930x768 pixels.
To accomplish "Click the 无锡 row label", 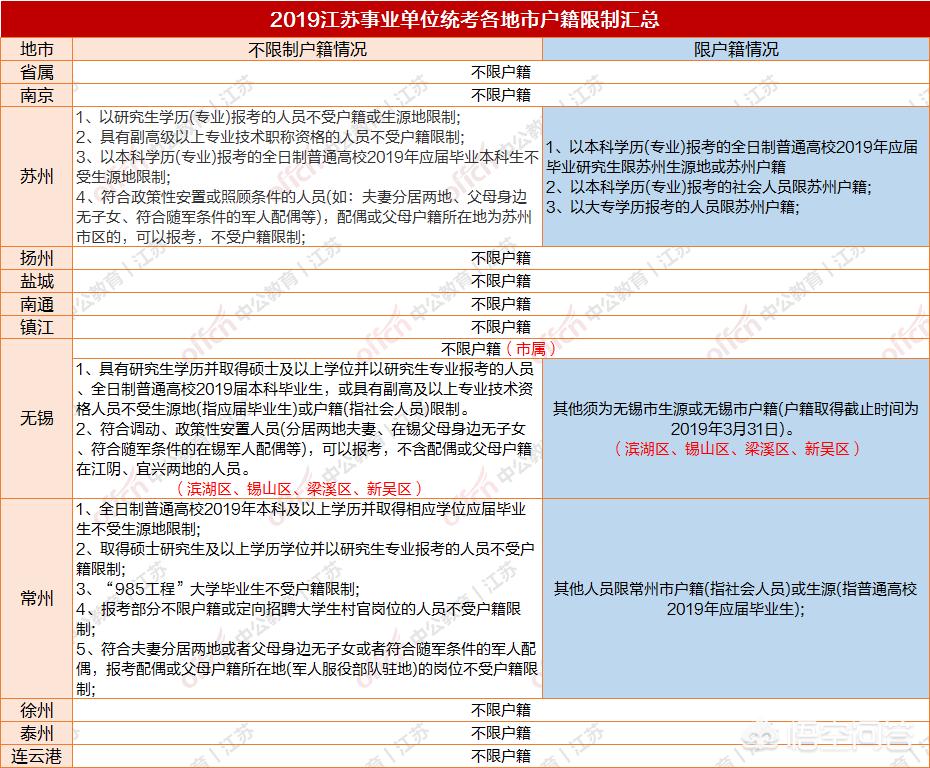I will click(37, 419).
